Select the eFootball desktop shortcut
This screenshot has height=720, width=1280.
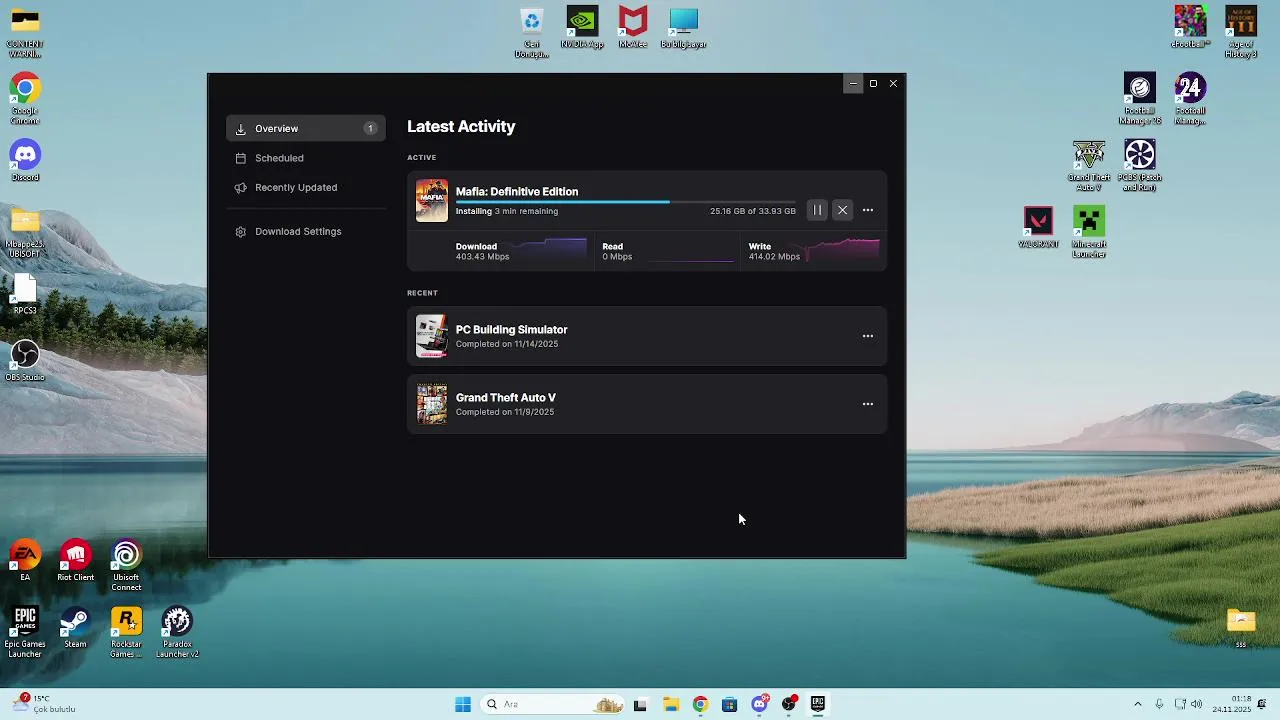[x=1190, y=27]
